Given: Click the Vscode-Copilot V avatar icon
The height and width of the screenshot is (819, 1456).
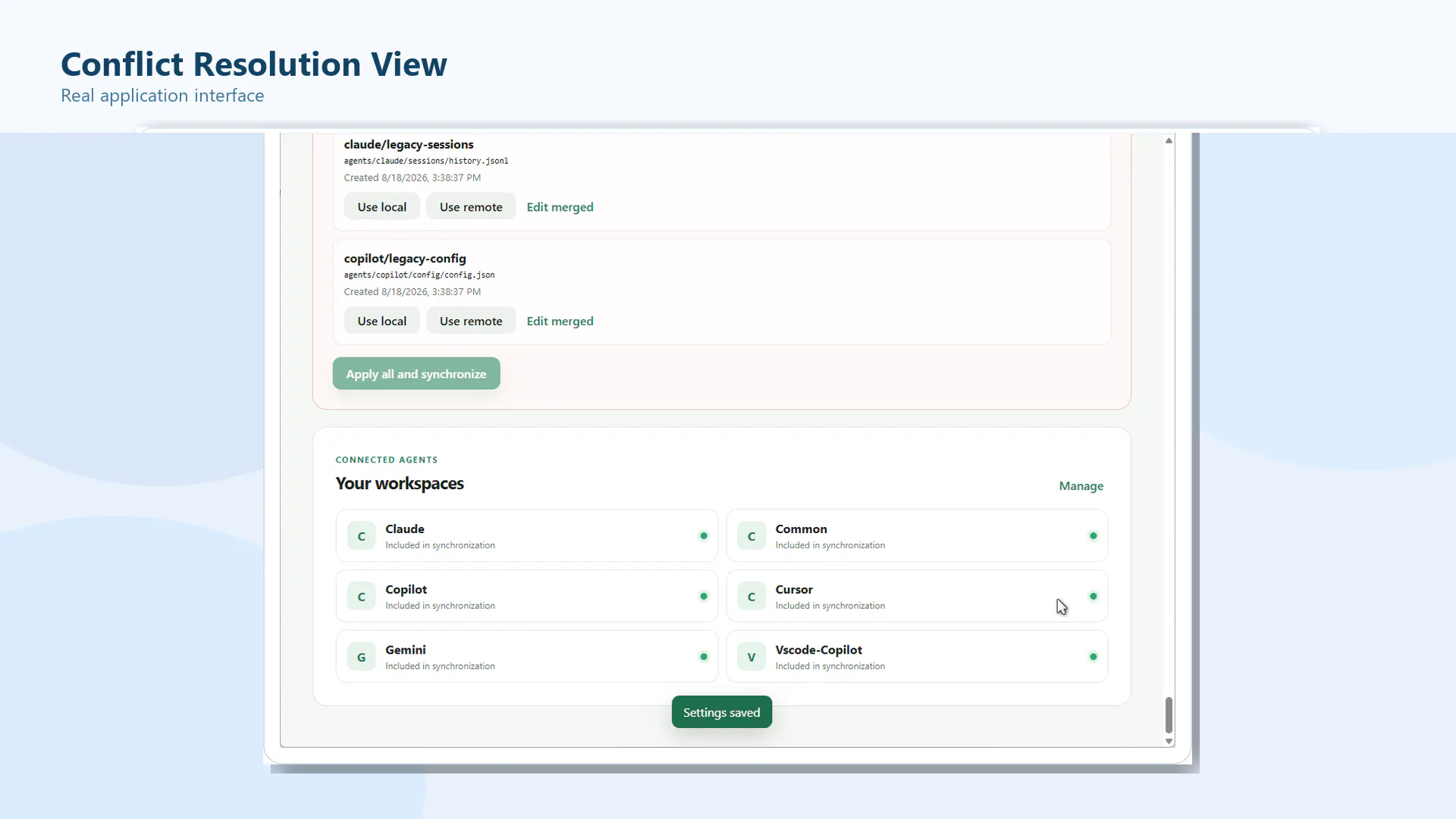Looking at the screenshot, I should (752, 657).
